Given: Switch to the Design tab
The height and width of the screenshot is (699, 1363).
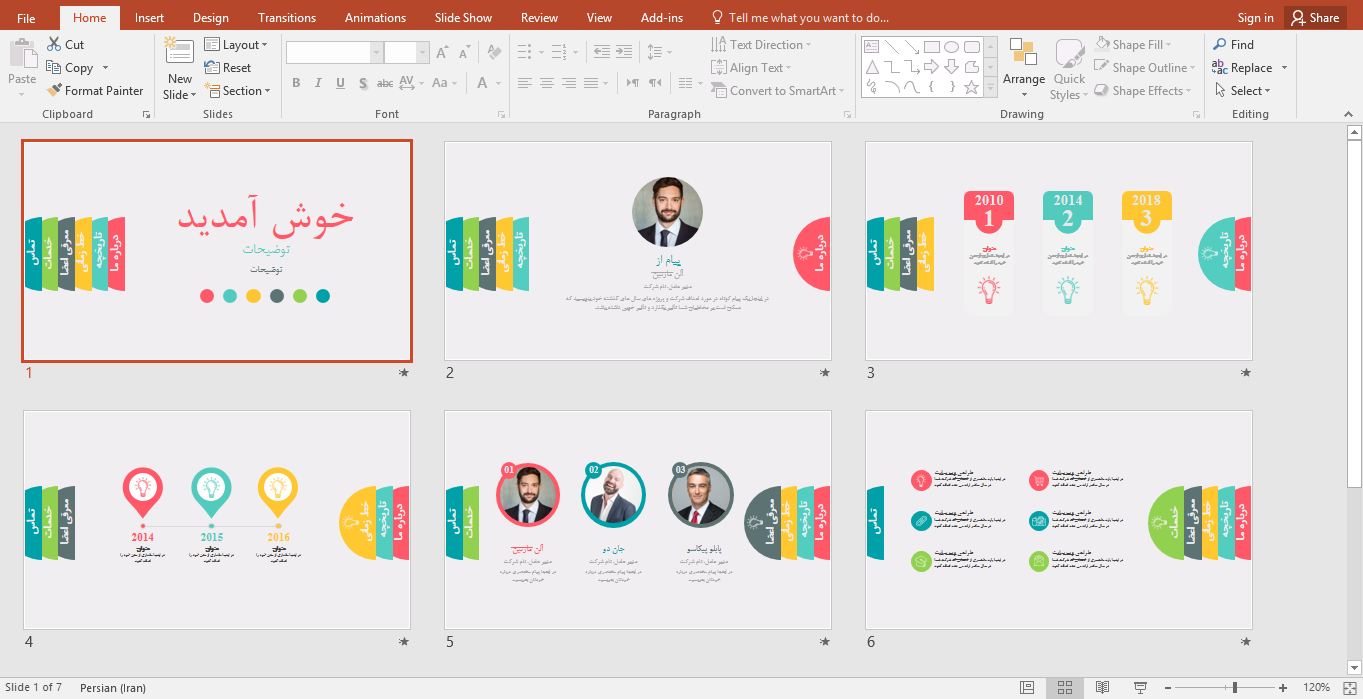Looking at the screenshot, I should pyautogui.click(x=210, y=18).
